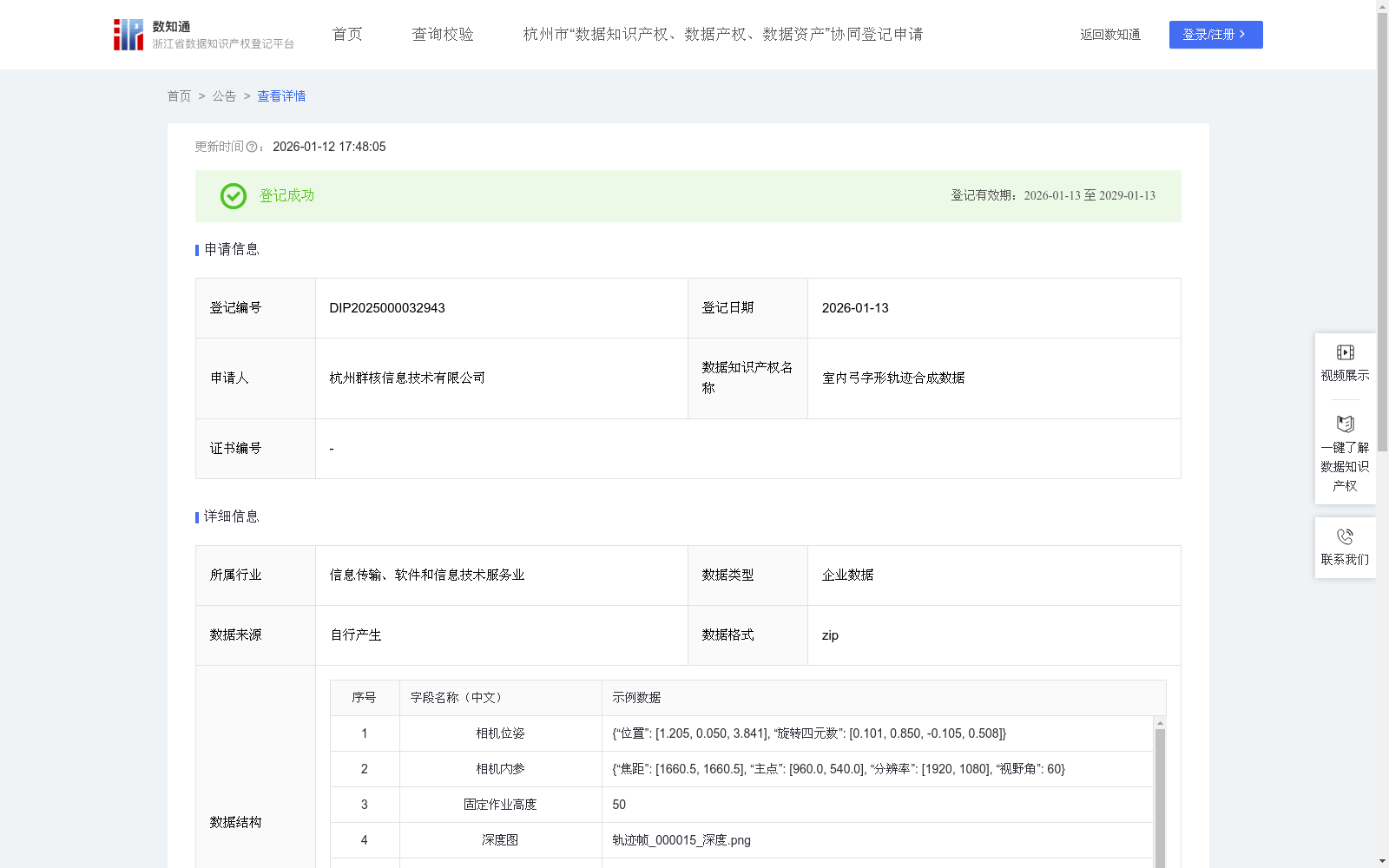Click the 序号 column header
Image resolution: width=1389 pixels, height=868 pixels.
click(x=364, y=698)
